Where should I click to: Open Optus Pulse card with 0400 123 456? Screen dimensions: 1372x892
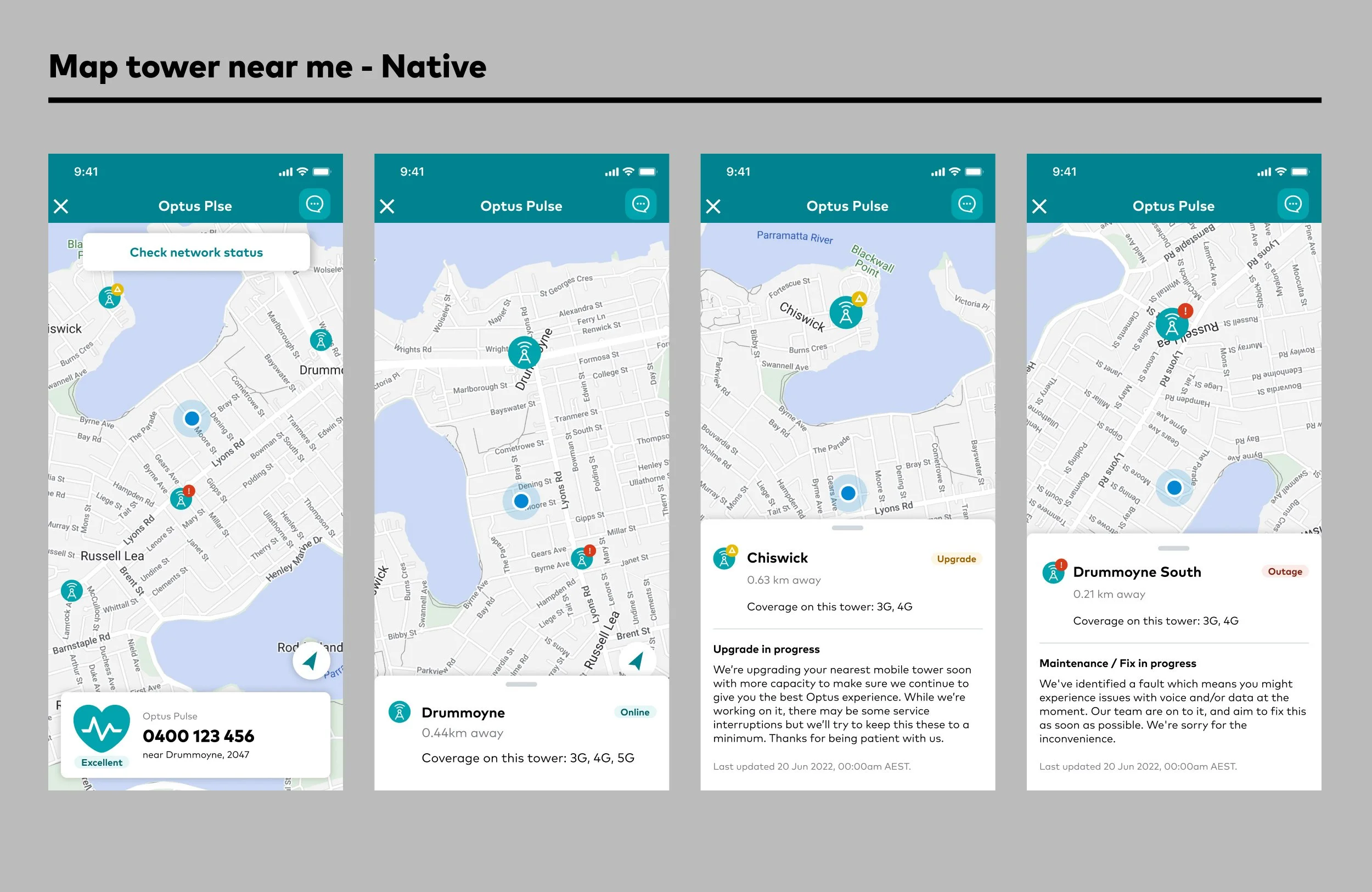[195, 735]
